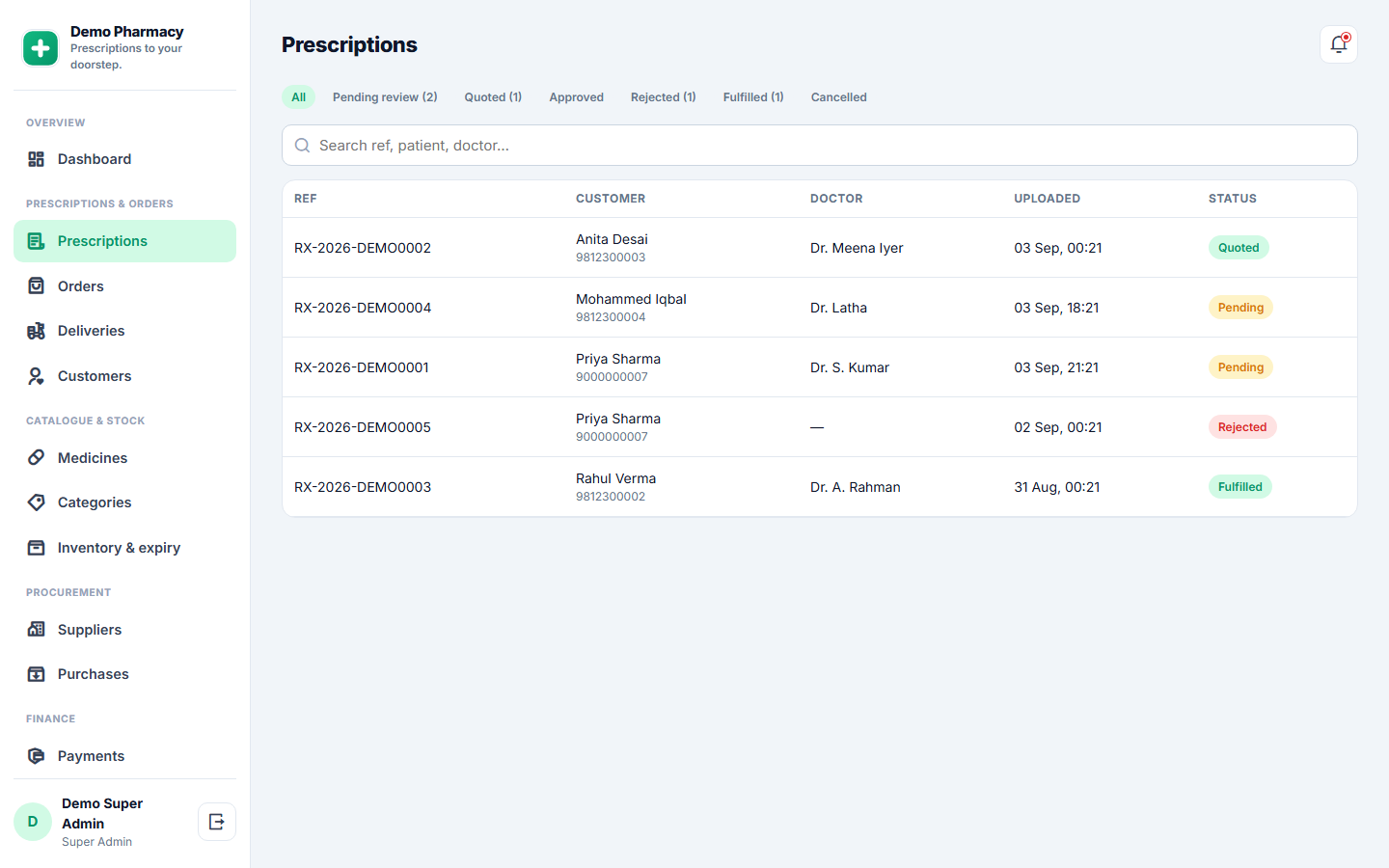
Task: Navigate to Deliveries page
Action: pyautogui.click(x=124, y=331)
